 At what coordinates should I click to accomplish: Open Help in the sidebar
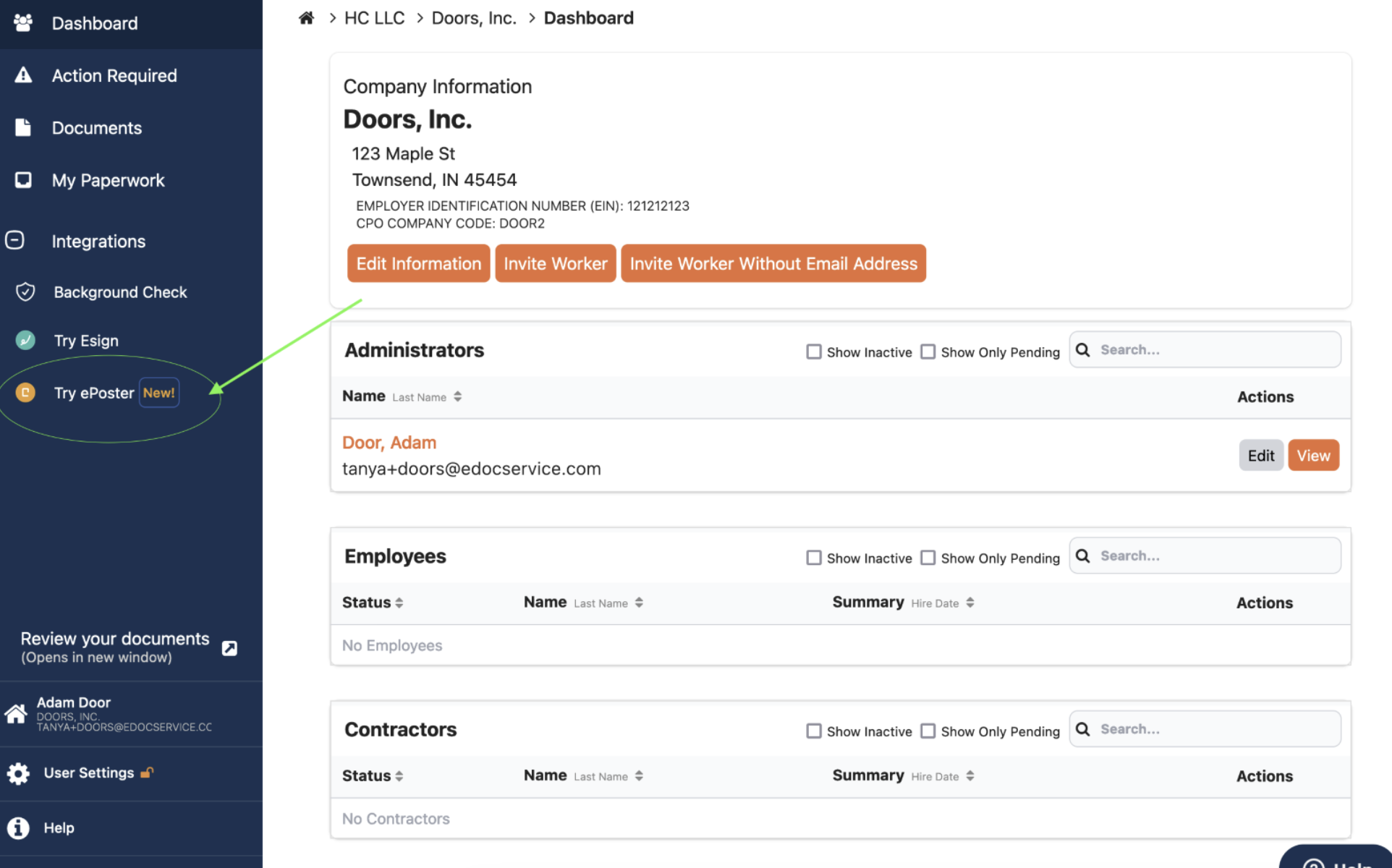coord(59,827)
